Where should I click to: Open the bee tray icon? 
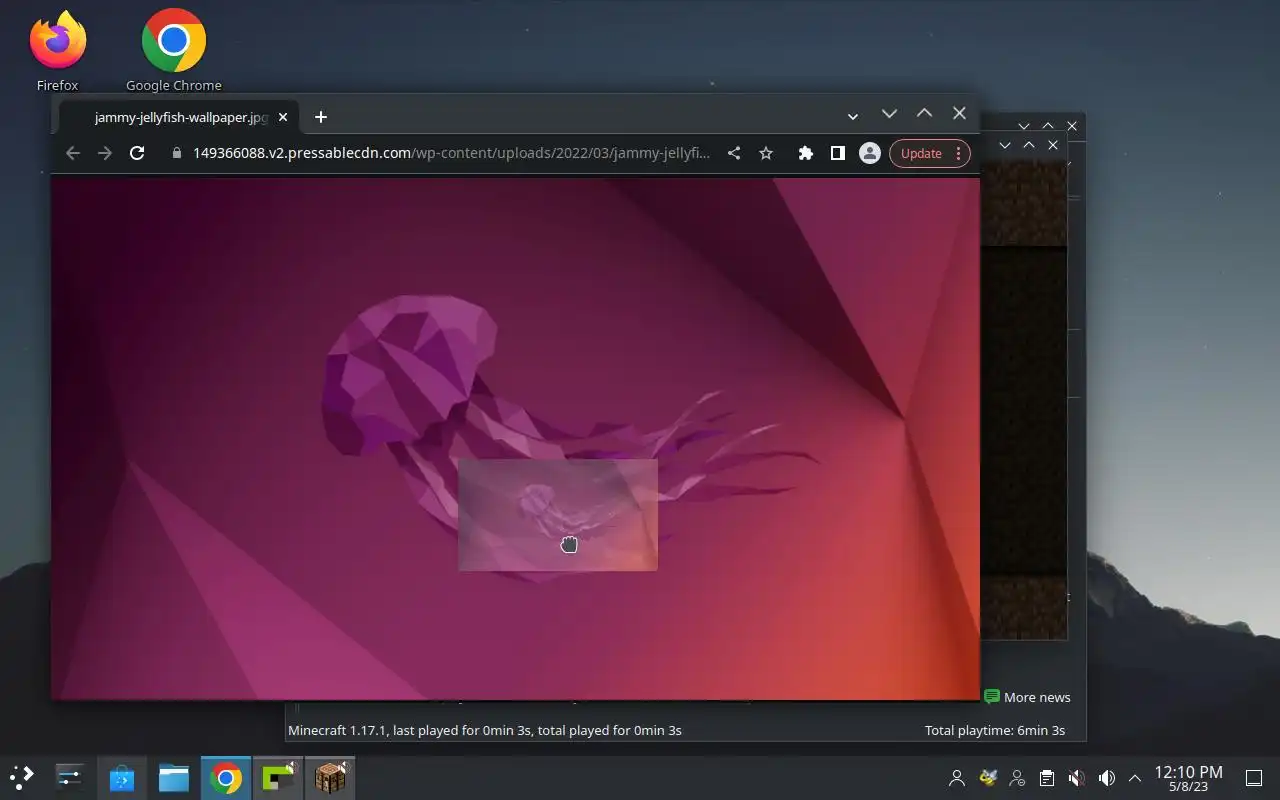(988, 778)
